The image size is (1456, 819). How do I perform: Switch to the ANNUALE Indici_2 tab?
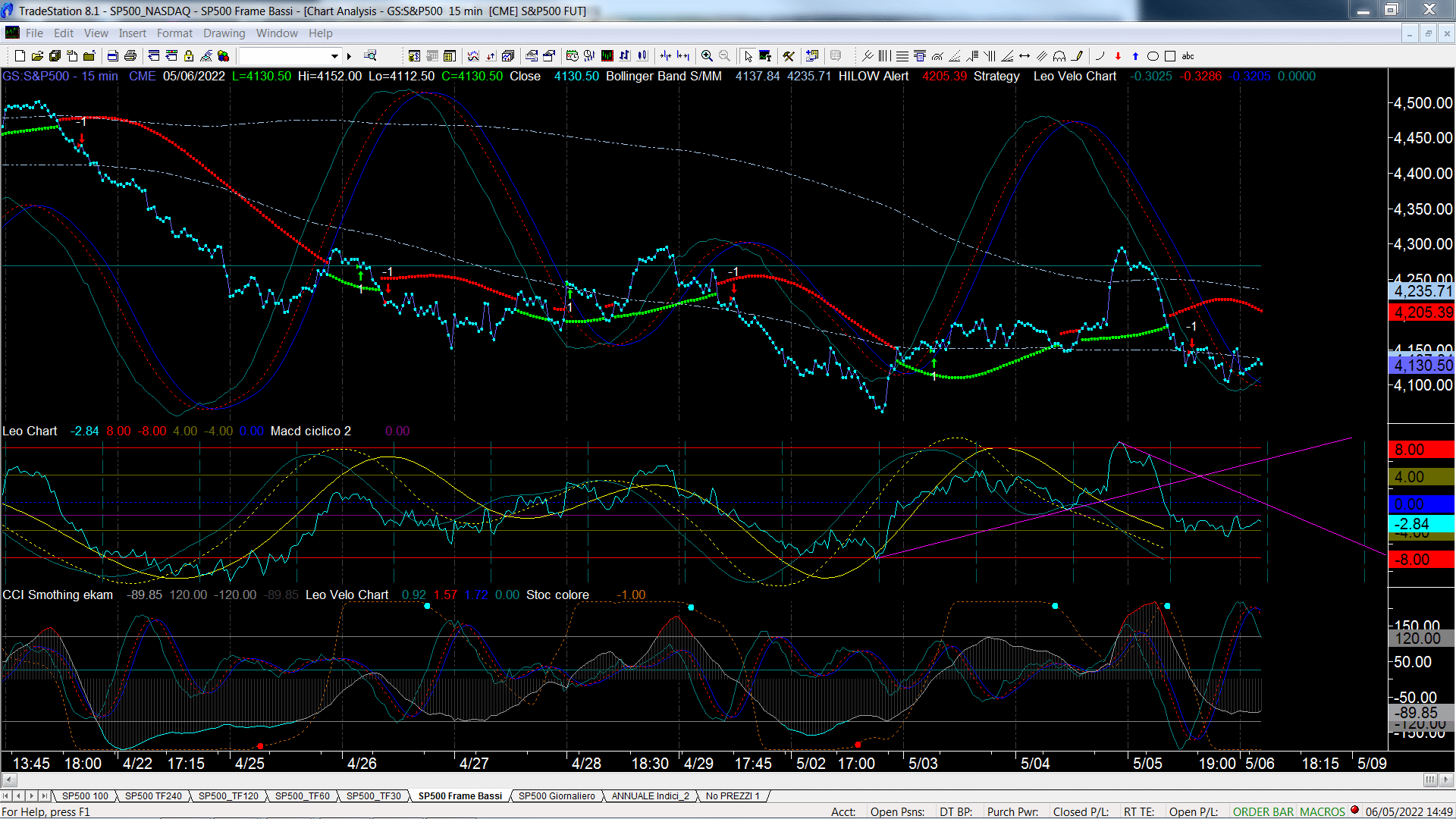[651, 795]
